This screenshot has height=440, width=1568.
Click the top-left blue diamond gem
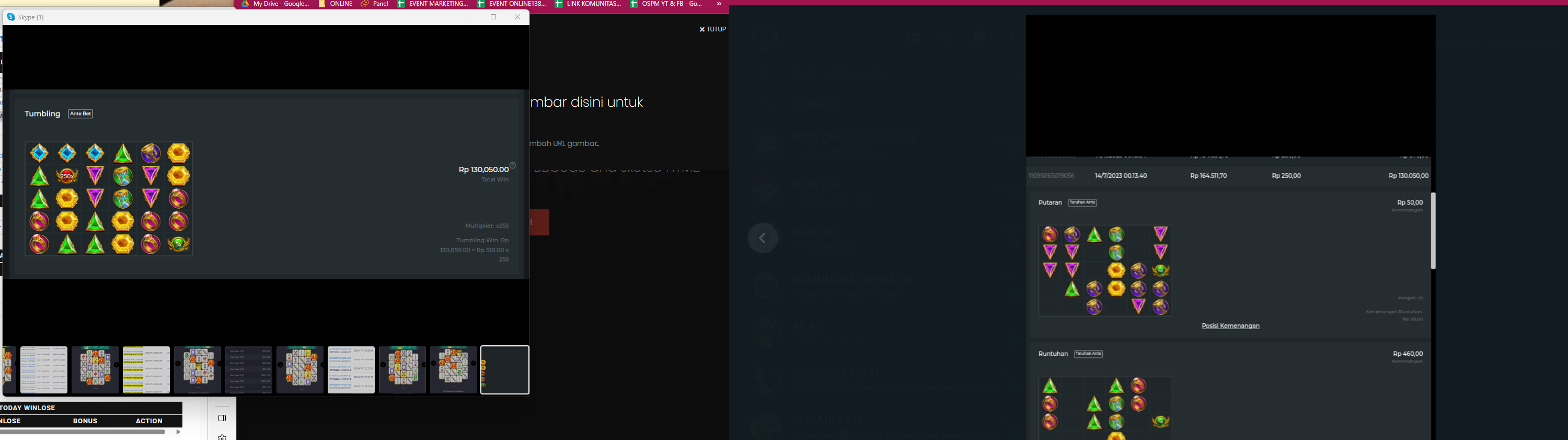(40, 153)
